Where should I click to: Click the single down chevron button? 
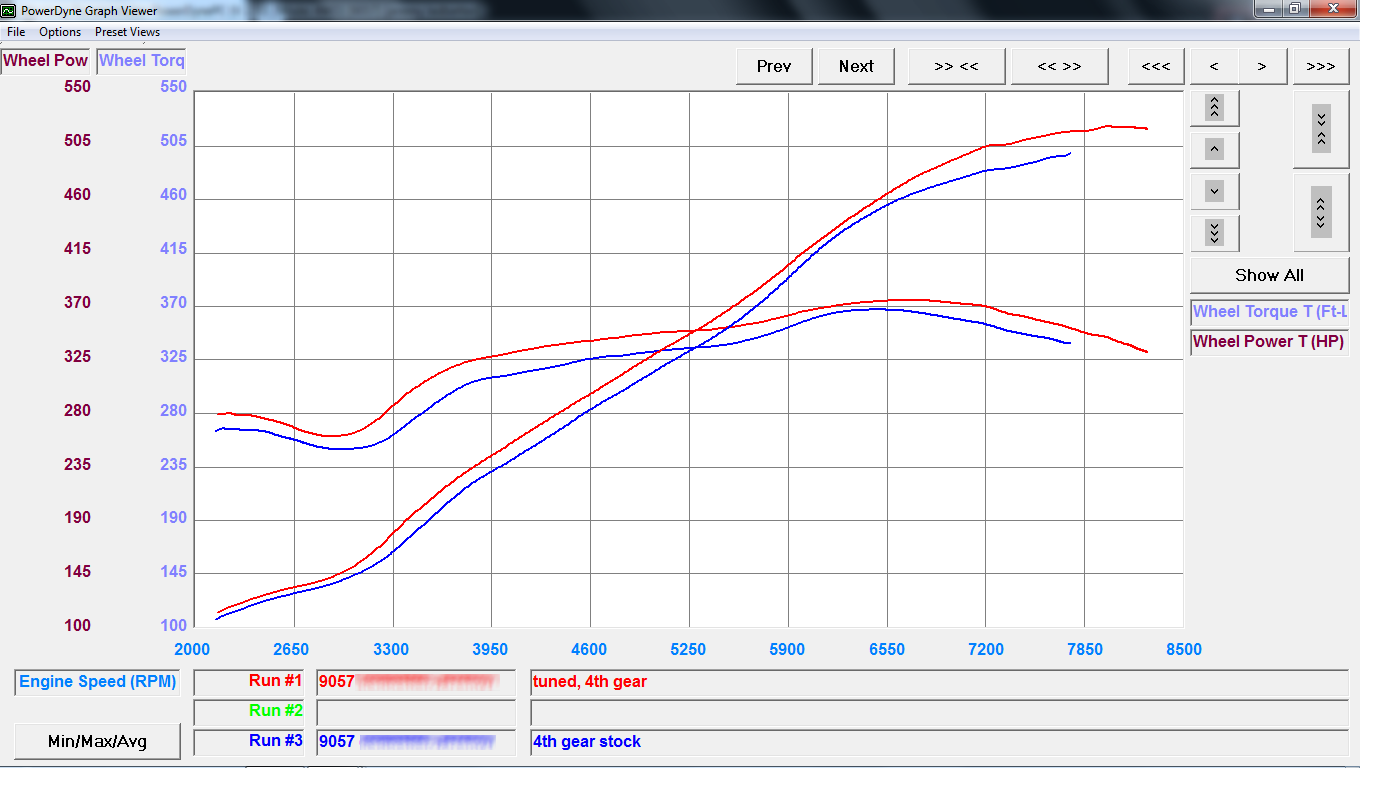point(1214,191)
